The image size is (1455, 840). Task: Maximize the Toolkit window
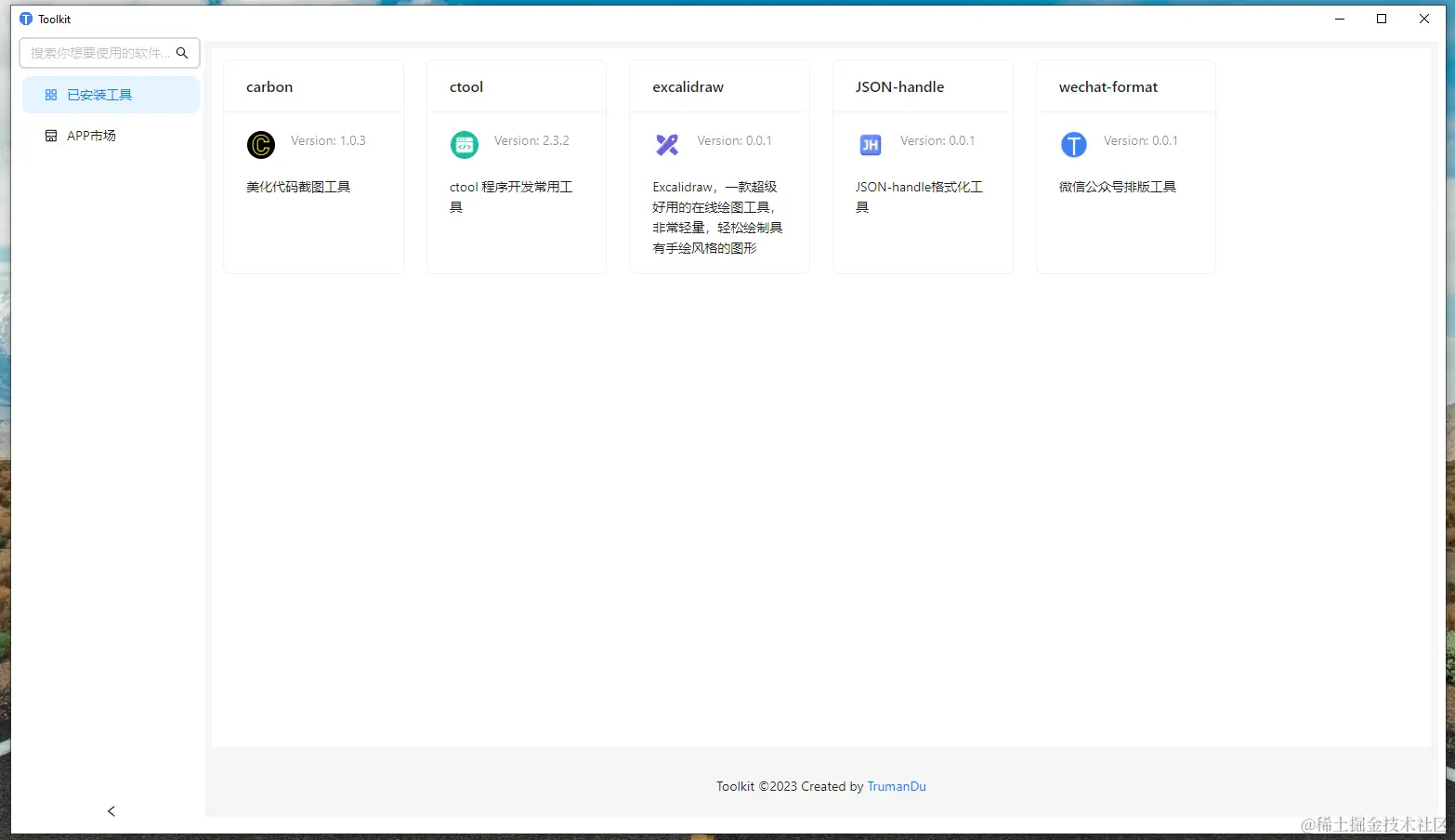1382,19
